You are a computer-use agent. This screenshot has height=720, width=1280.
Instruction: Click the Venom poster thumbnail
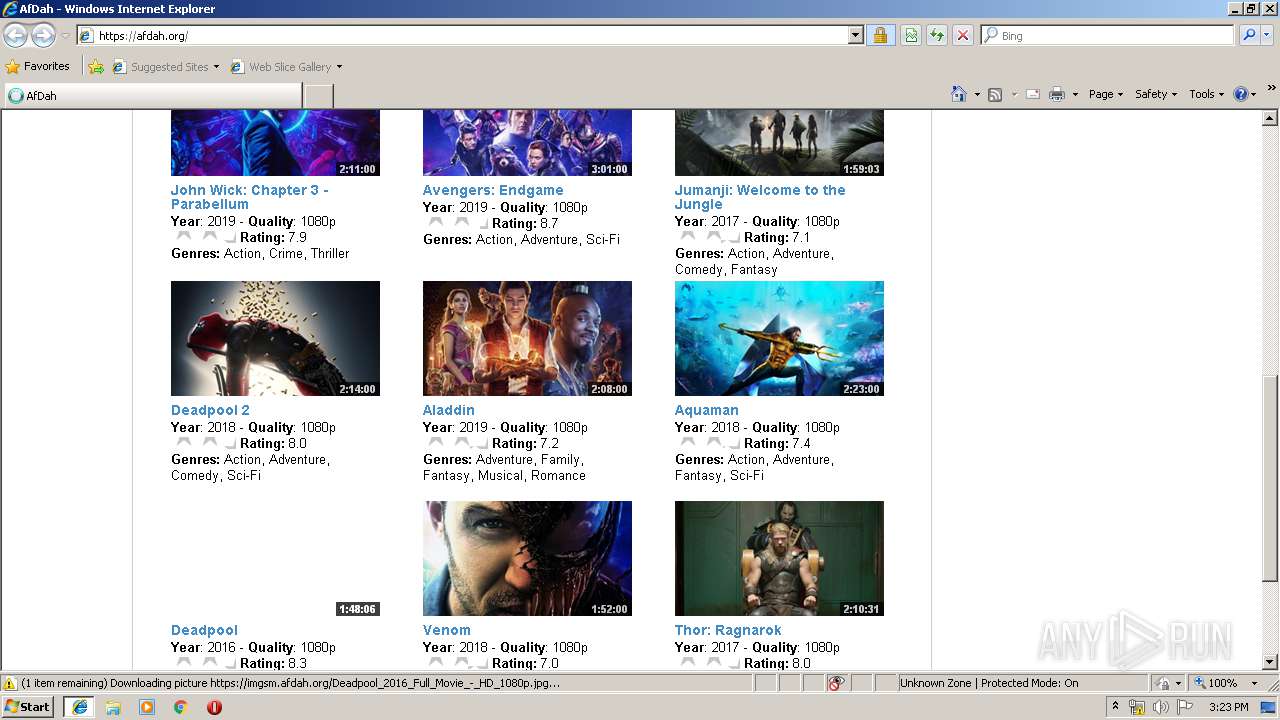click(x=527, y=558)
